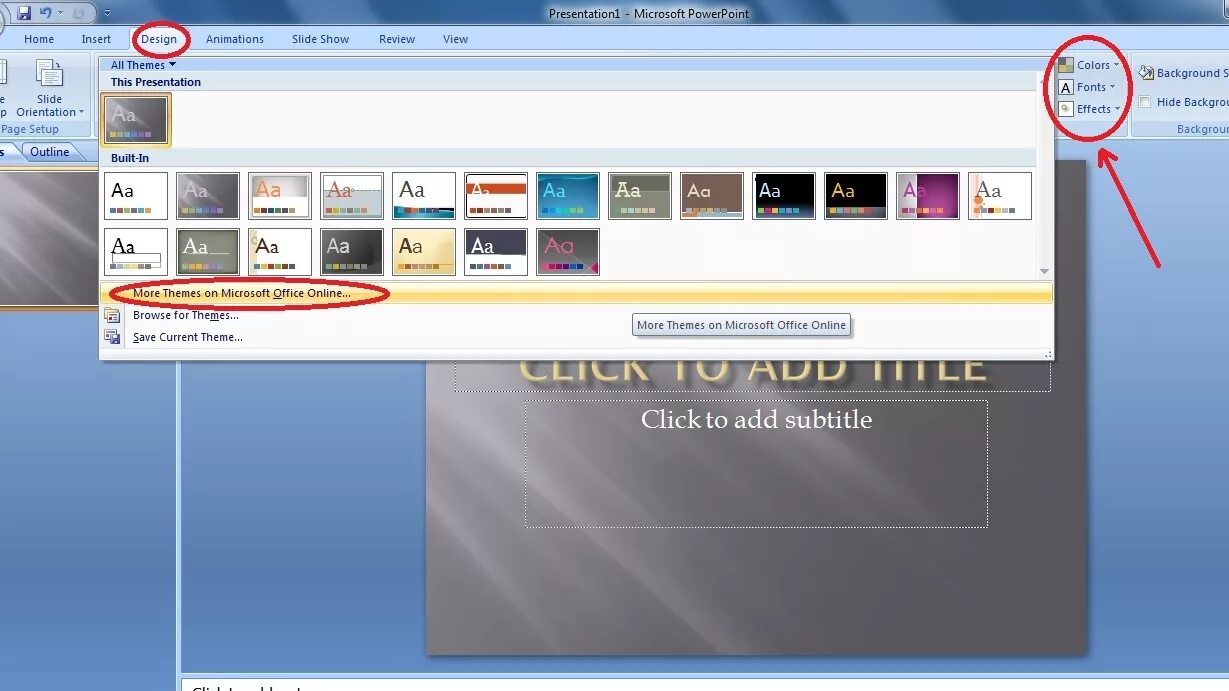Go to the Animations tab

[x=235, y=39]
